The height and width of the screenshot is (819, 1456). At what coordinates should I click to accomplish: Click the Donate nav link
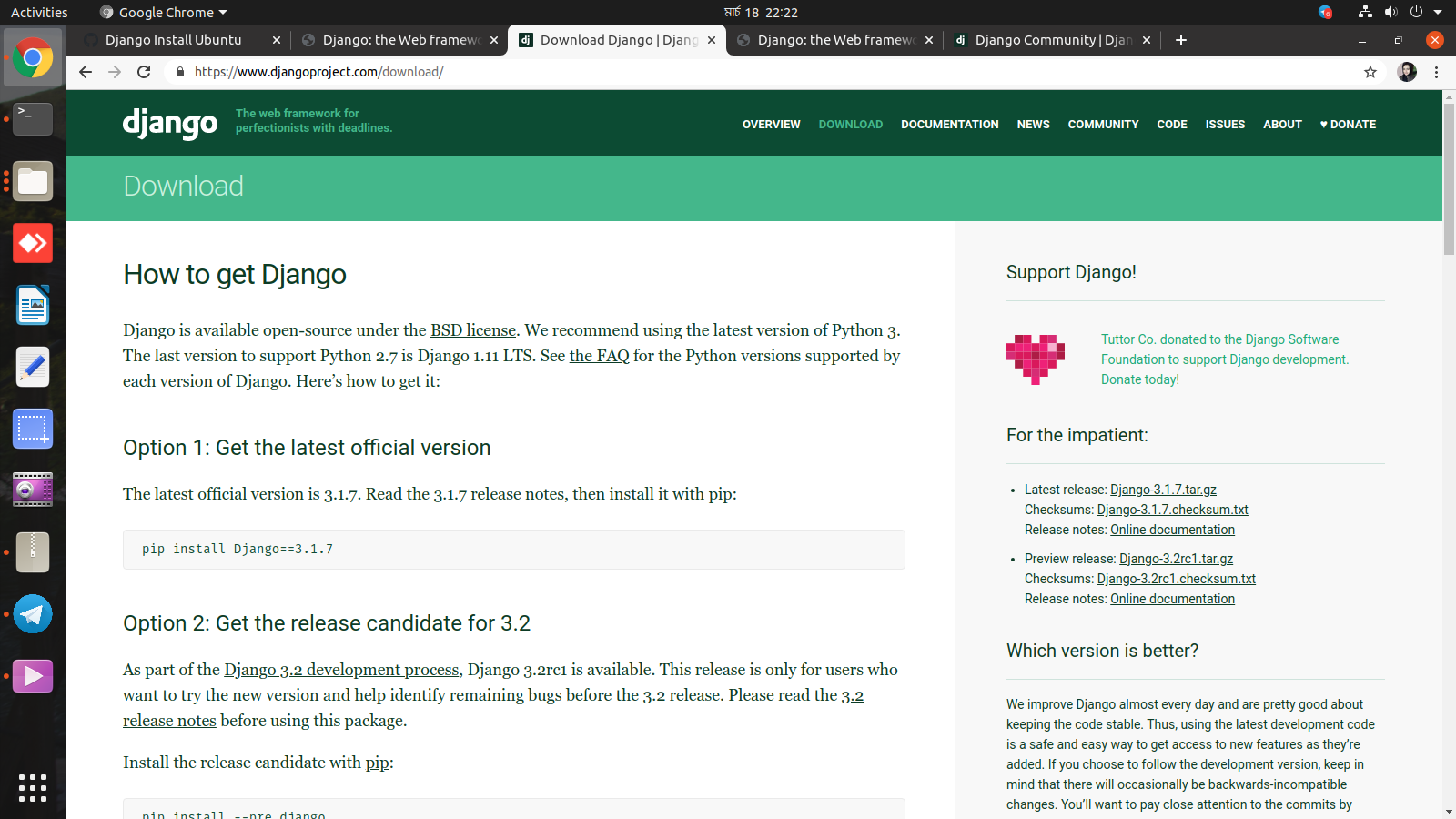[1348, 125]
